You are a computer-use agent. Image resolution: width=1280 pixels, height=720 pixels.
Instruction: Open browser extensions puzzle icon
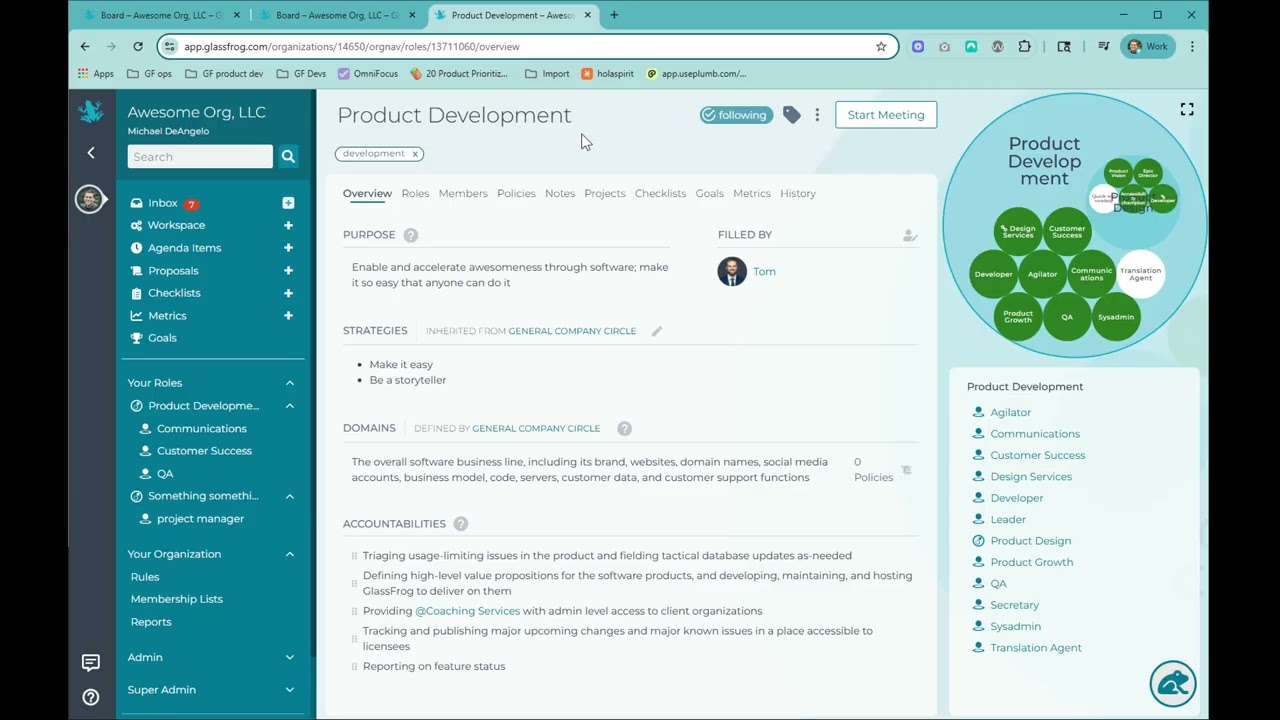point(1024,46)
